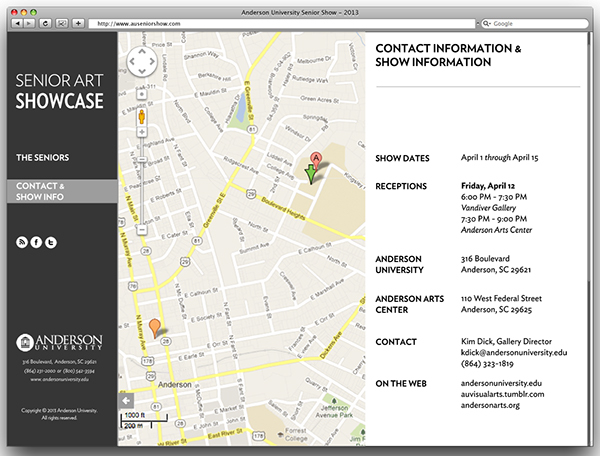Click the red marker A on the map

[x=316, y=161]
